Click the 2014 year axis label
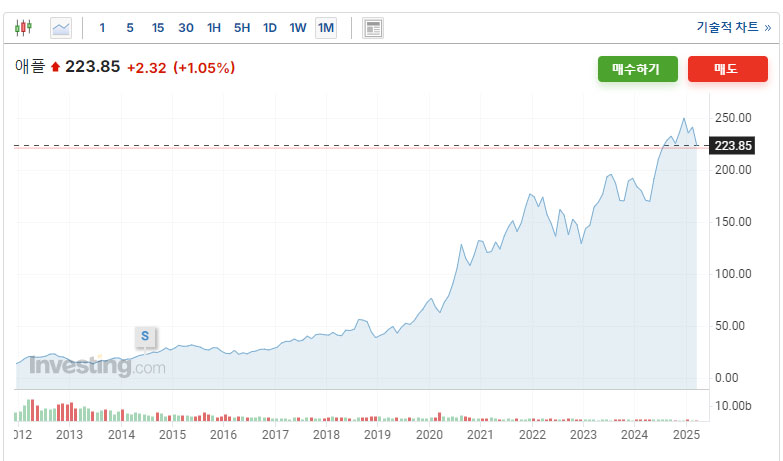This screenshot has width=783, height=461. point(121,435)
